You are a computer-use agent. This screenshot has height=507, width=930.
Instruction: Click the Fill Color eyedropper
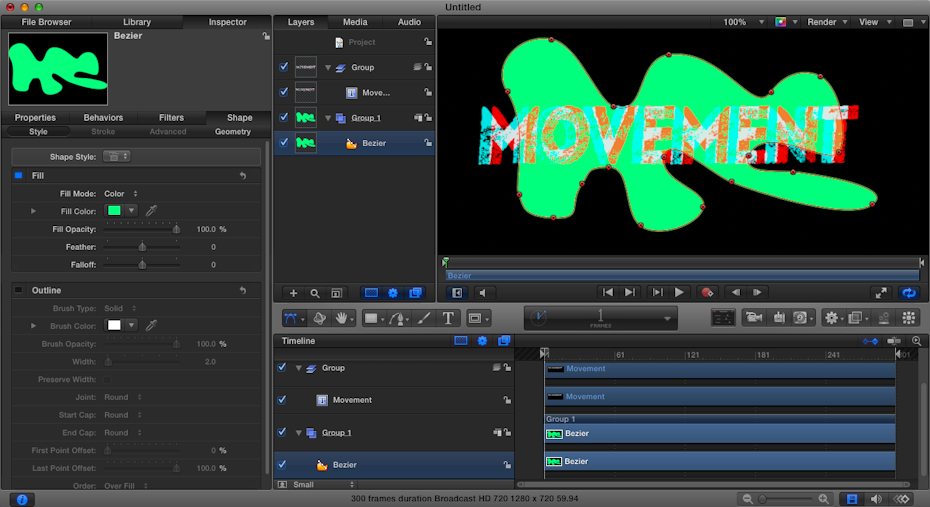[x=152, y=211]
